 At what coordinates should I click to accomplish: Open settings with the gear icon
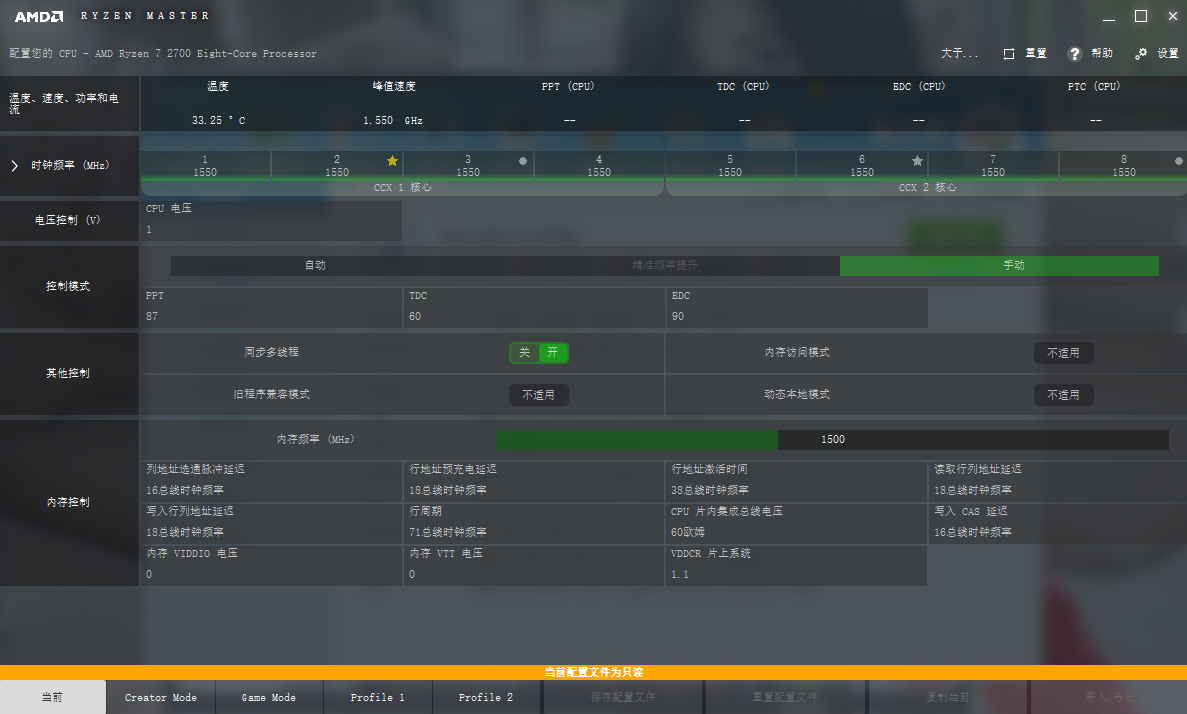[x=1141, y=54]
